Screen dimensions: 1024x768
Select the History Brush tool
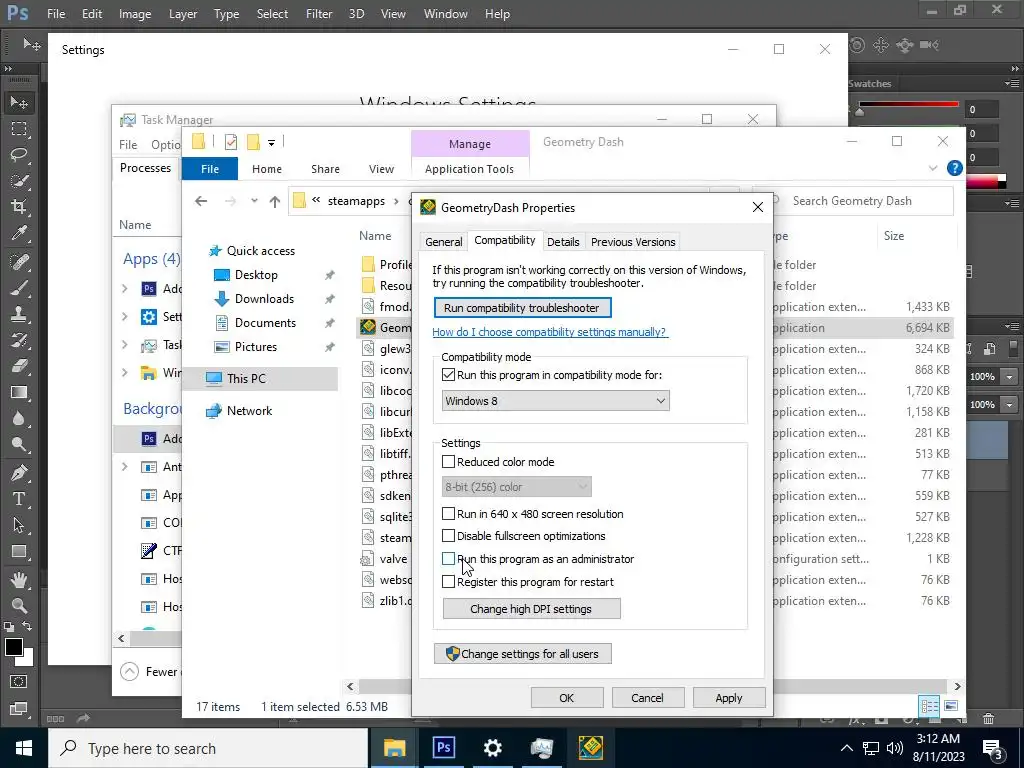[19, 340]
